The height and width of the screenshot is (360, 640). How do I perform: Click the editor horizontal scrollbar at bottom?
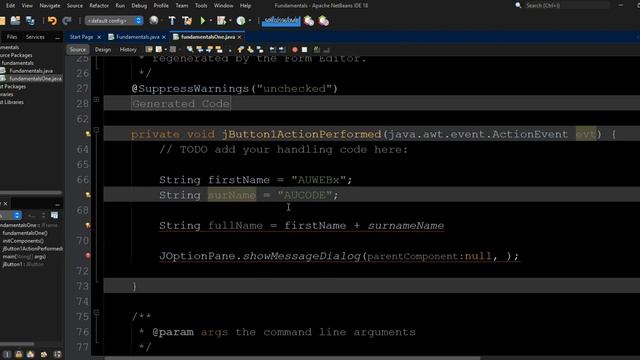point(292,358)
